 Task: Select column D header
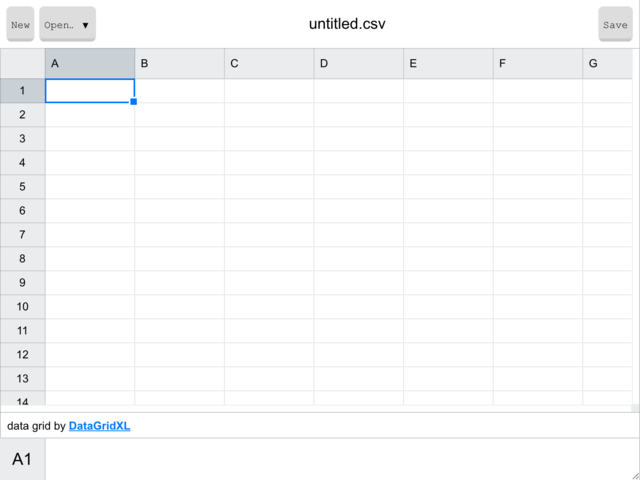359,64
